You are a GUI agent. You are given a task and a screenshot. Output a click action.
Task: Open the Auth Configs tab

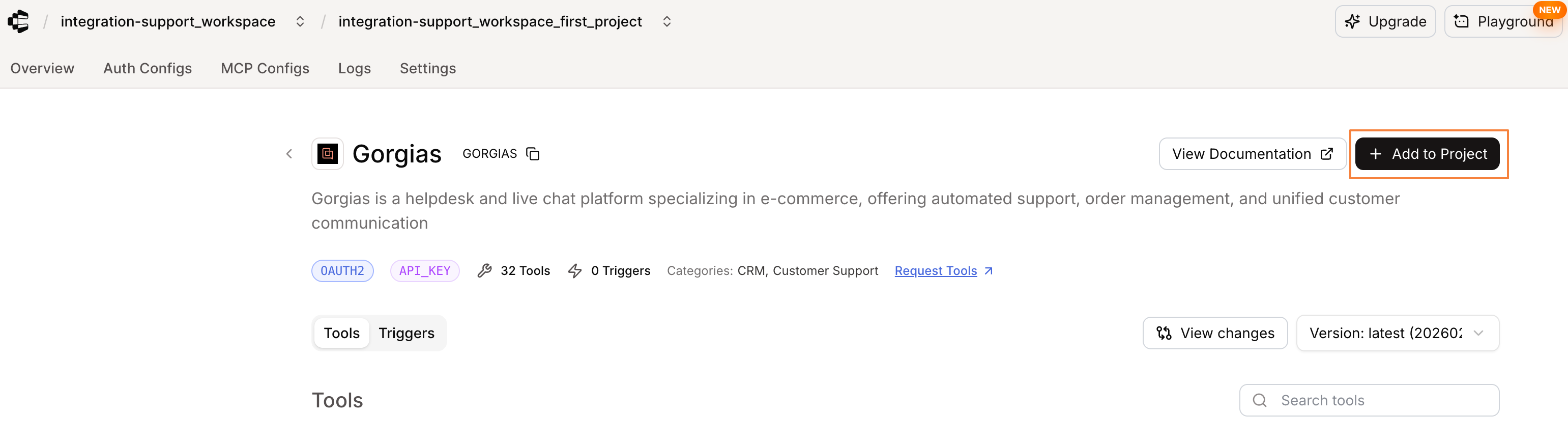148,68
